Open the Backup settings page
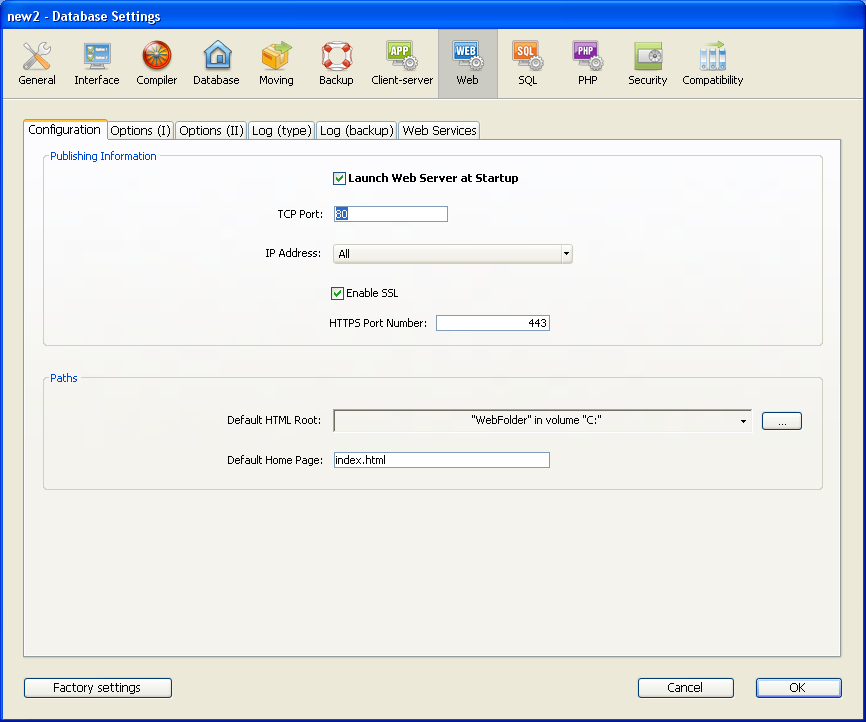This screenshot has width=866, height=722. click(x=336, y=64)
